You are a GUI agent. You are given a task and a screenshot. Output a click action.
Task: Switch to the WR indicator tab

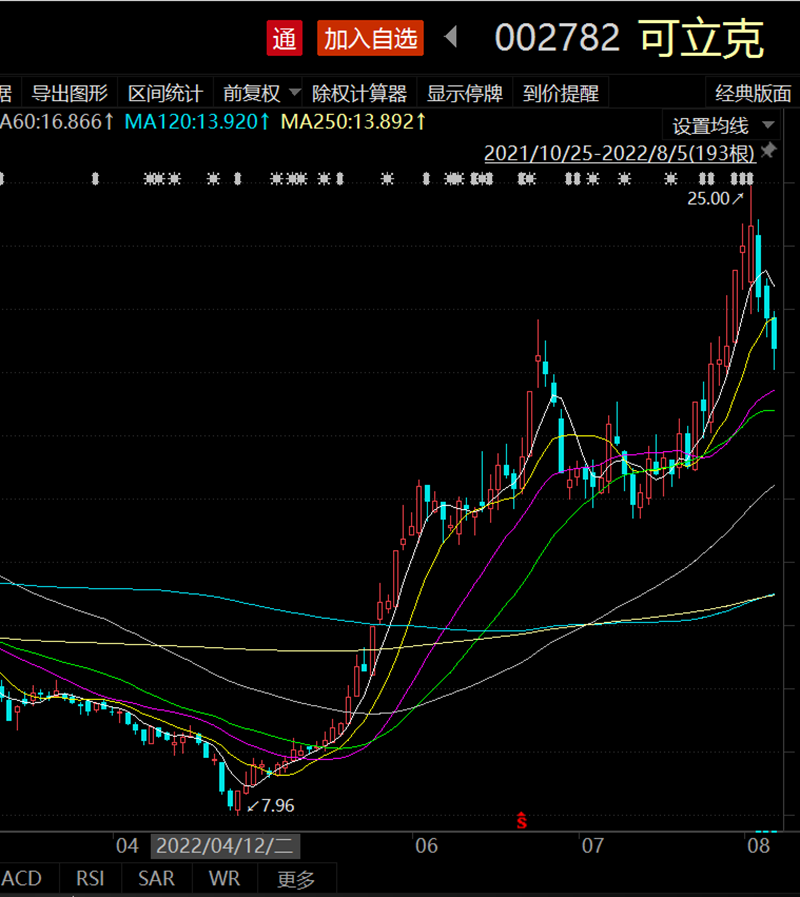[x=224, y=879]
